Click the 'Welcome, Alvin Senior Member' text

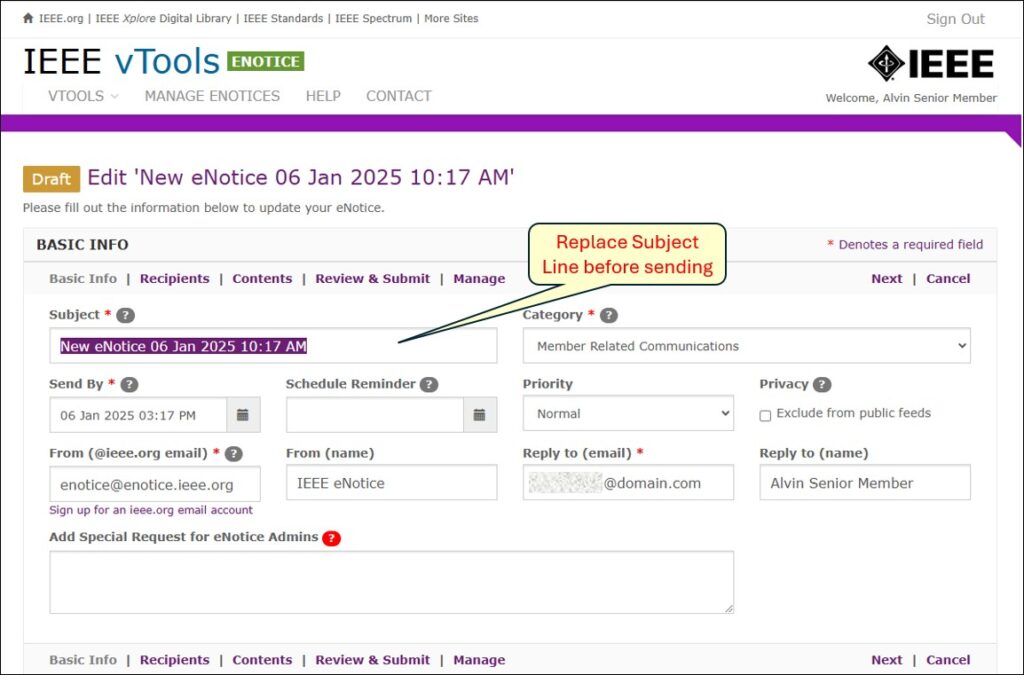coord(911,98)
